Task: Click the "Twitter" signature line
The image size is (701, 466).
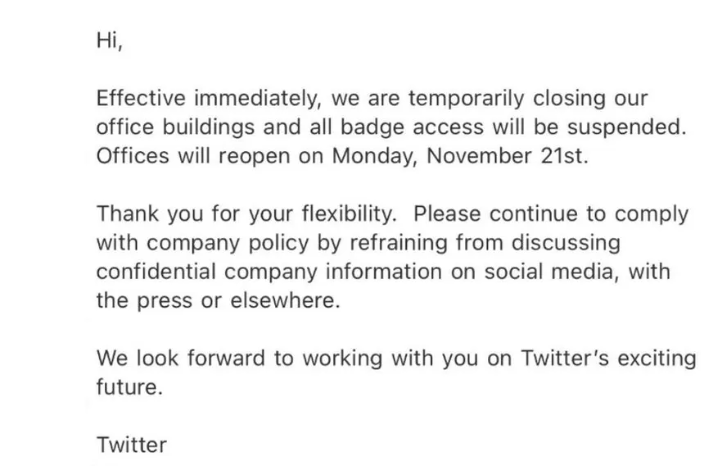Action: click(x=131, y=445)
